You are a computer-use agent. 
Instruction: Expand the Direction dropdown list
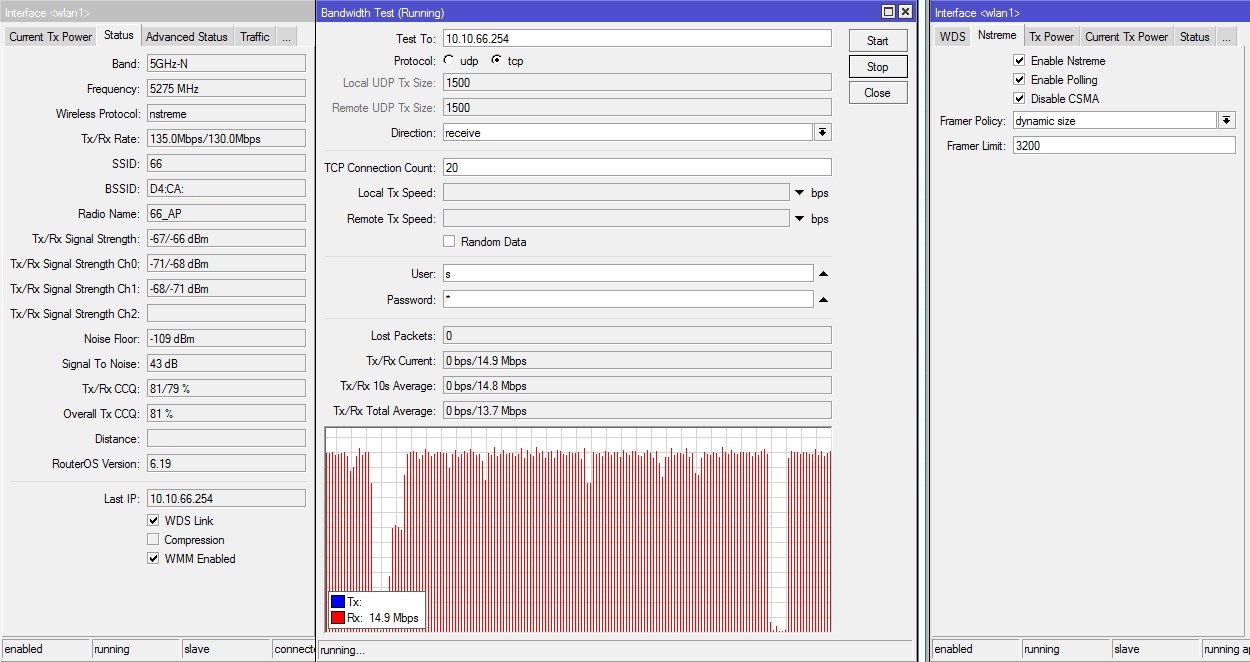tap(822, 133)
